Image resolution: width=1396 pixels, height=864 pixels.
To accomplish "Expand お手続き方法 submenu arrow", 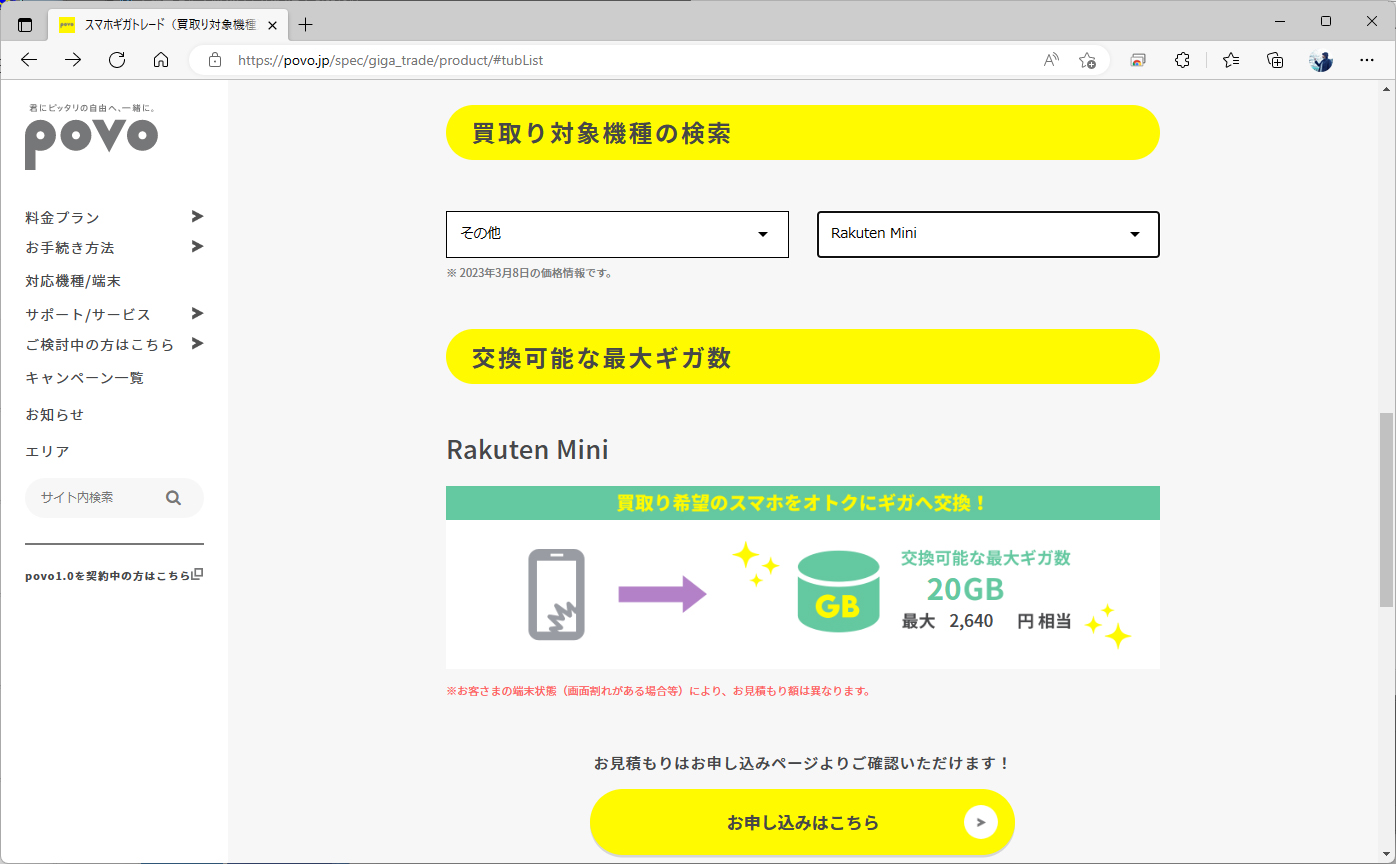I will (197, 246).
